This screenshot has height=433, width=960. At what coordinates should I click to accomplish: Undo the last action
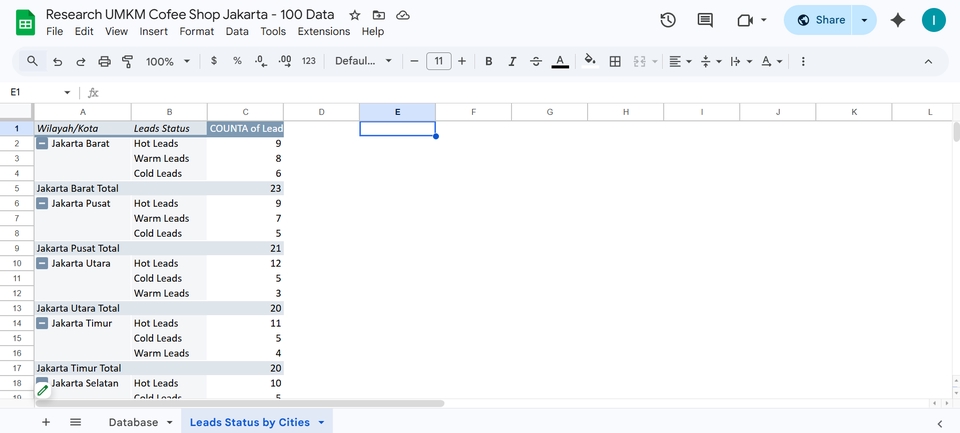coord(58,61)
